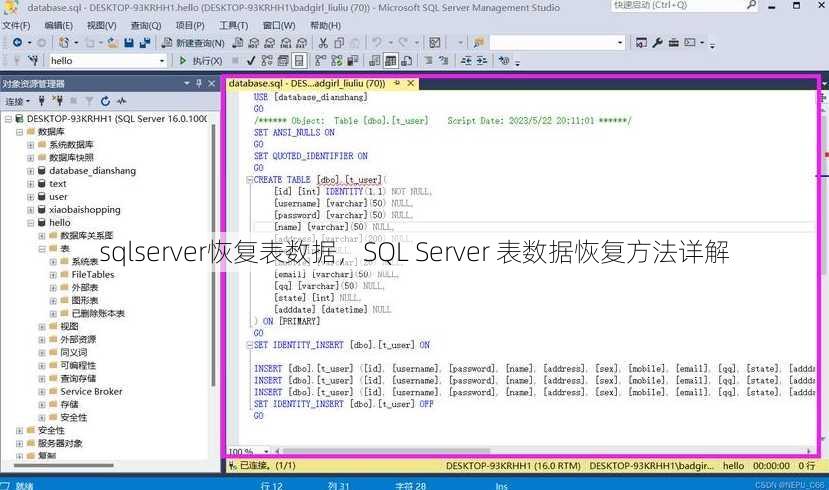Click the Increase Indent icon
The image size is (829, 490).
[x=482, y=61]
